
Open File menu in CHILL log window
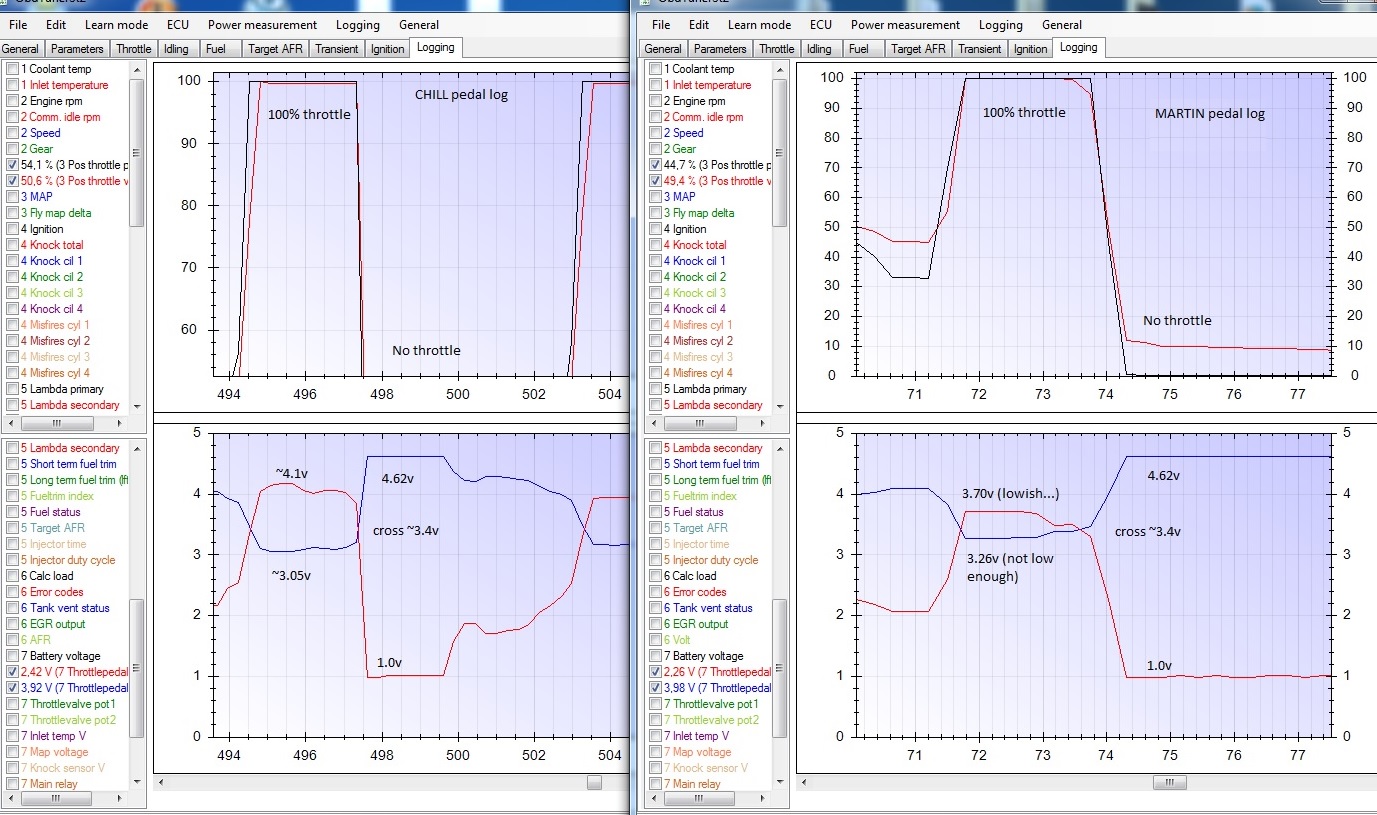[x=18, y=24]
